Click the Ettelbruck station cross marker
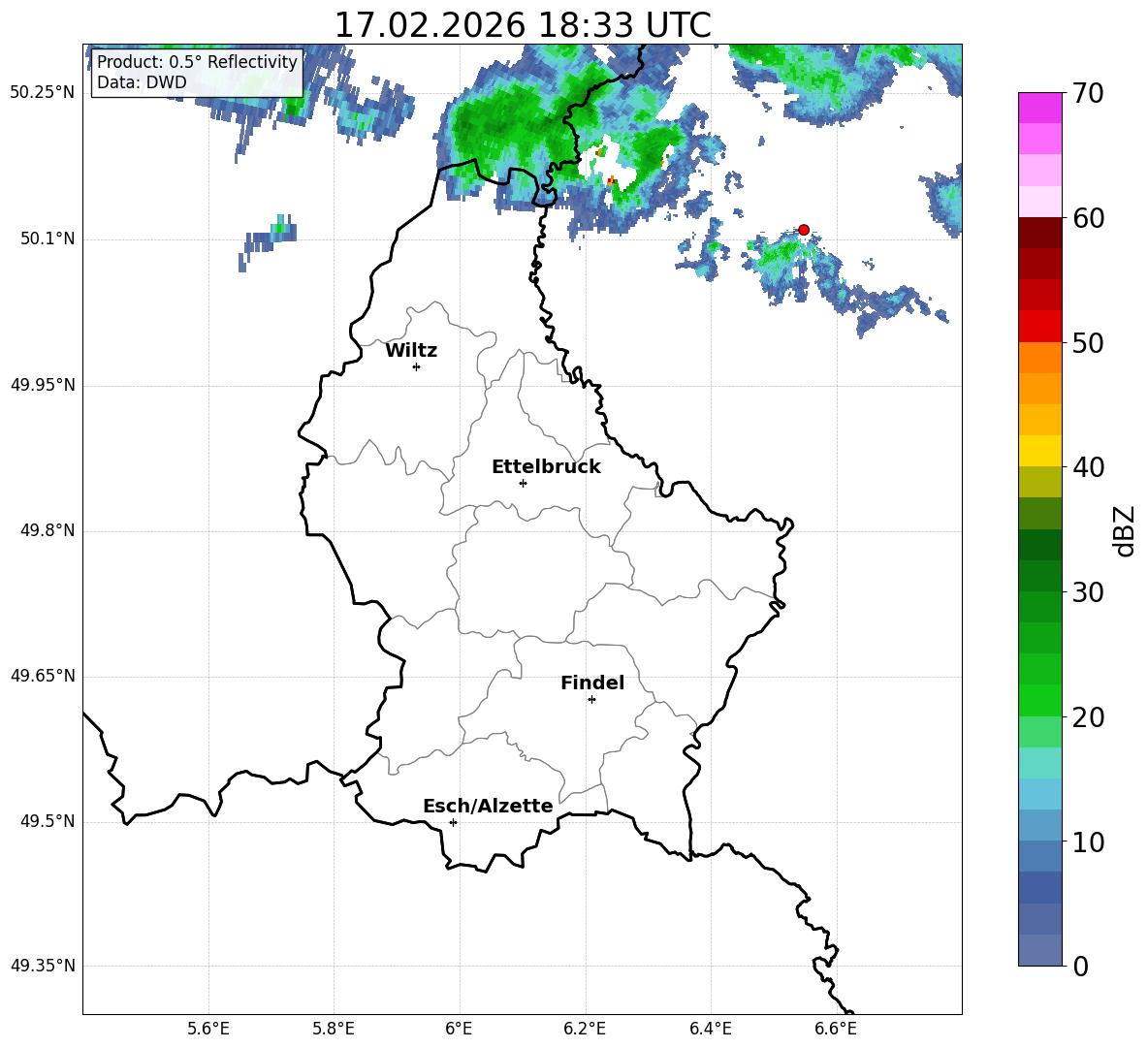This screenshot has height=1048, width=1148. point(523,483)
